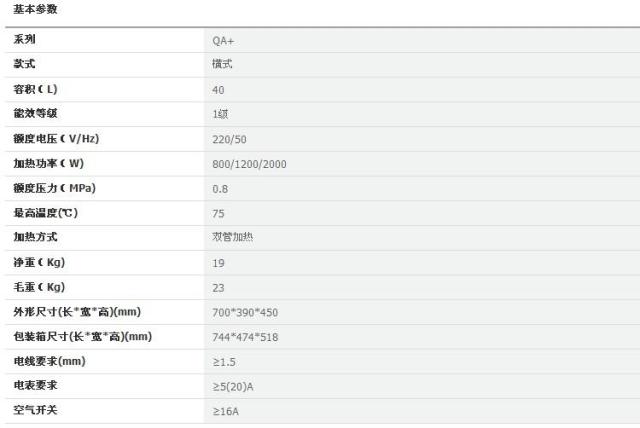Select the 空气开关 row label

[35, 410]
